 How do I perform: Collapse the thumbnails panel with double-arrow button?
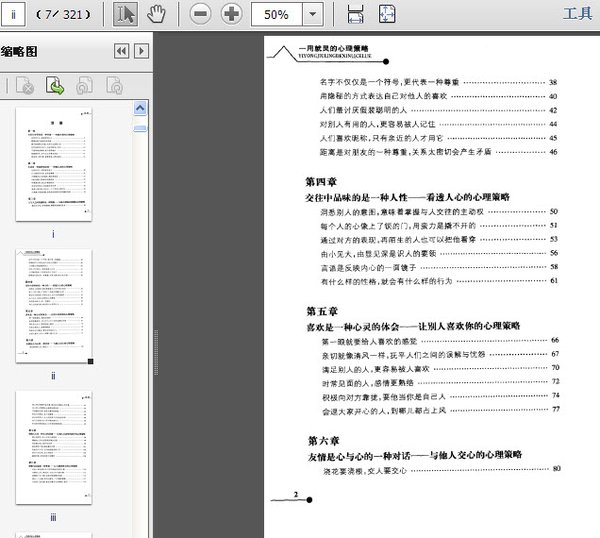(120, 51)
